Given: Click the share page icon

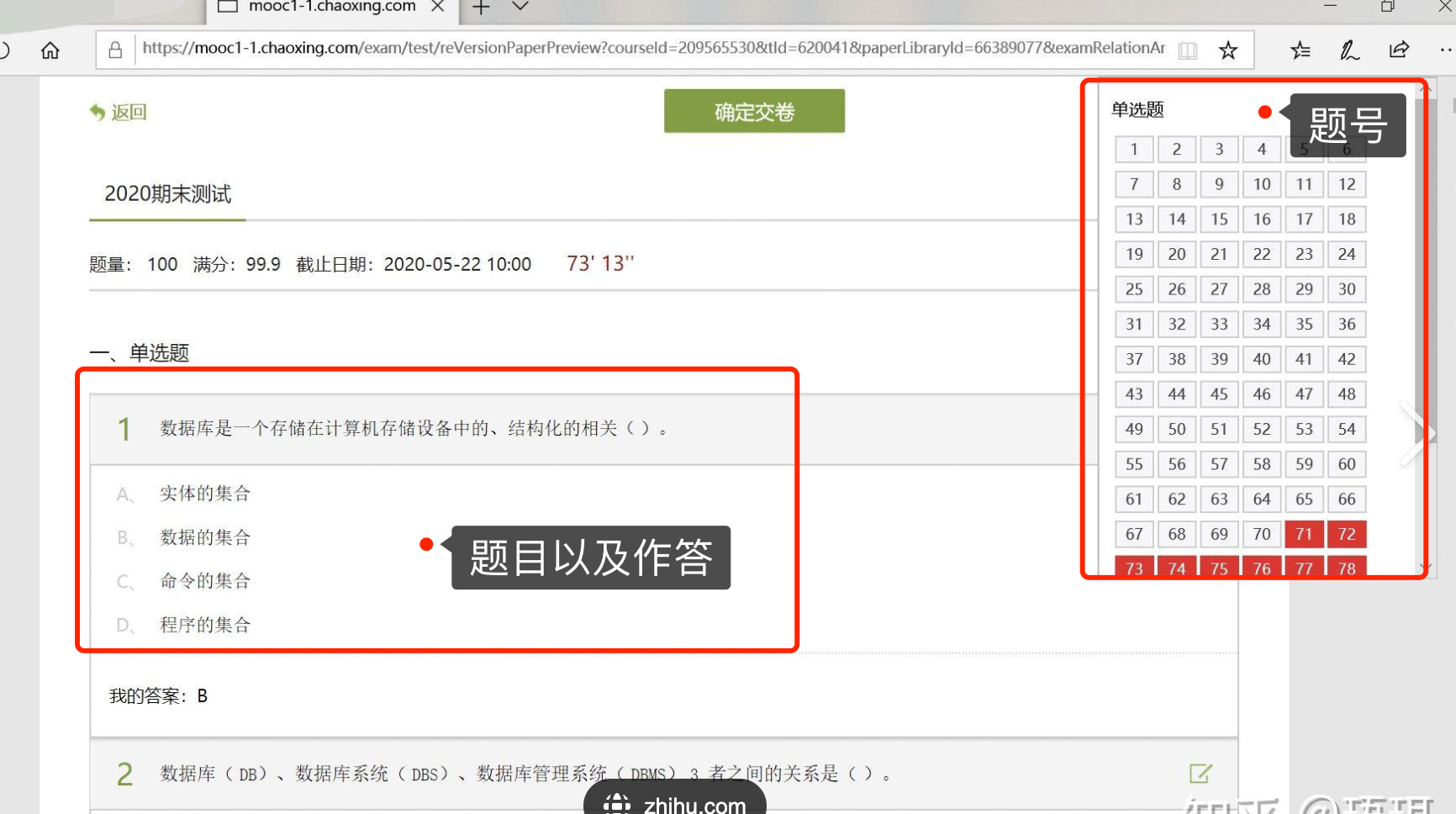Looking at the screenshot, I should click(1399, 50).
